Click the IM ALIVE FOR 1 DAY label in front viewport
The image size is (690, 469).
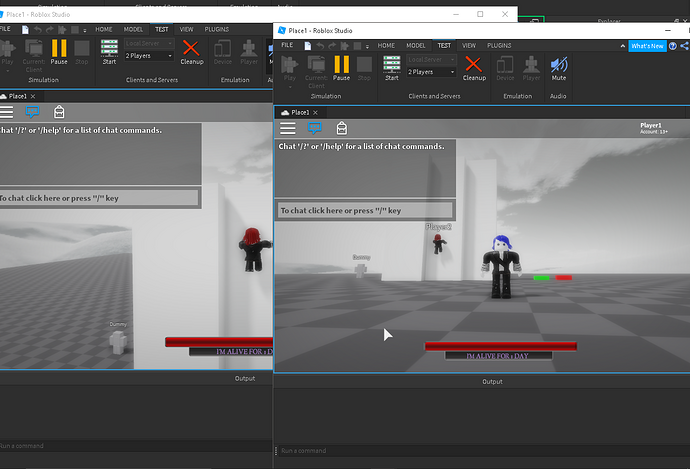[x=498, y=355]
